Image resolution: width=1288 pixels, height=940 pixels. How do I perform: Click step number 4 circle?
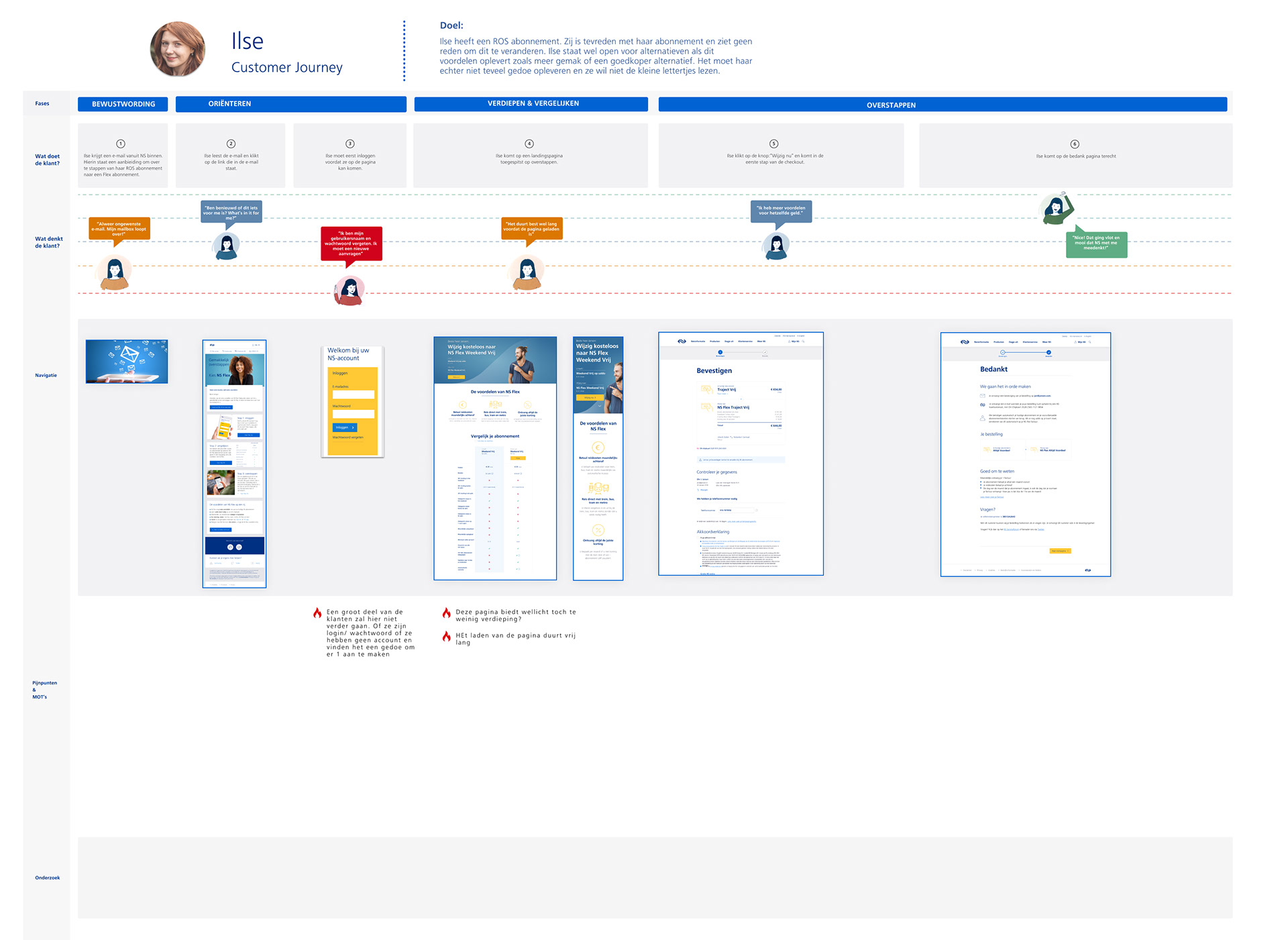tap(529, 144)
